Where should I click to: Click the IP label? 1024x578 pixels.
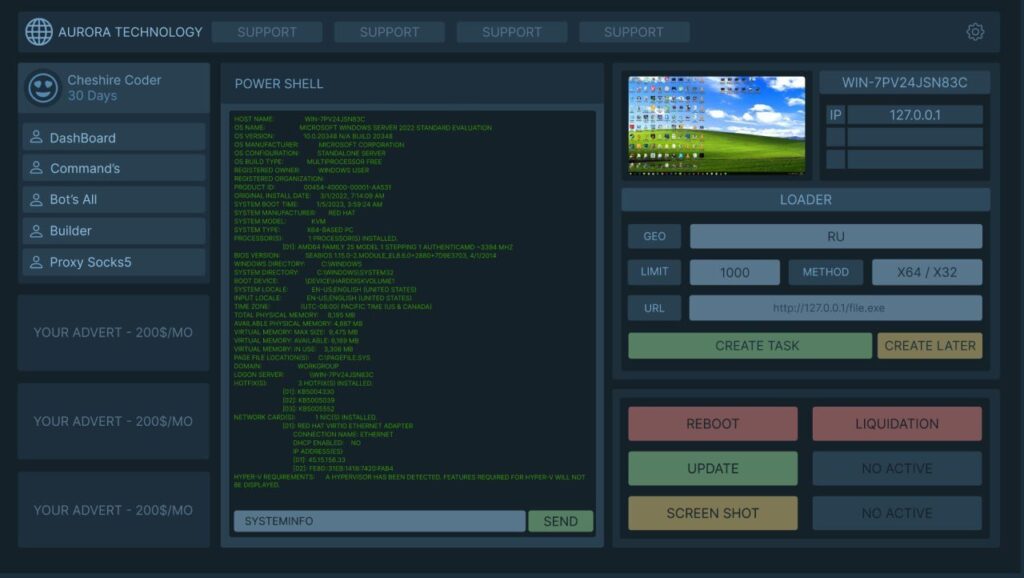click(x=835, y=115)
